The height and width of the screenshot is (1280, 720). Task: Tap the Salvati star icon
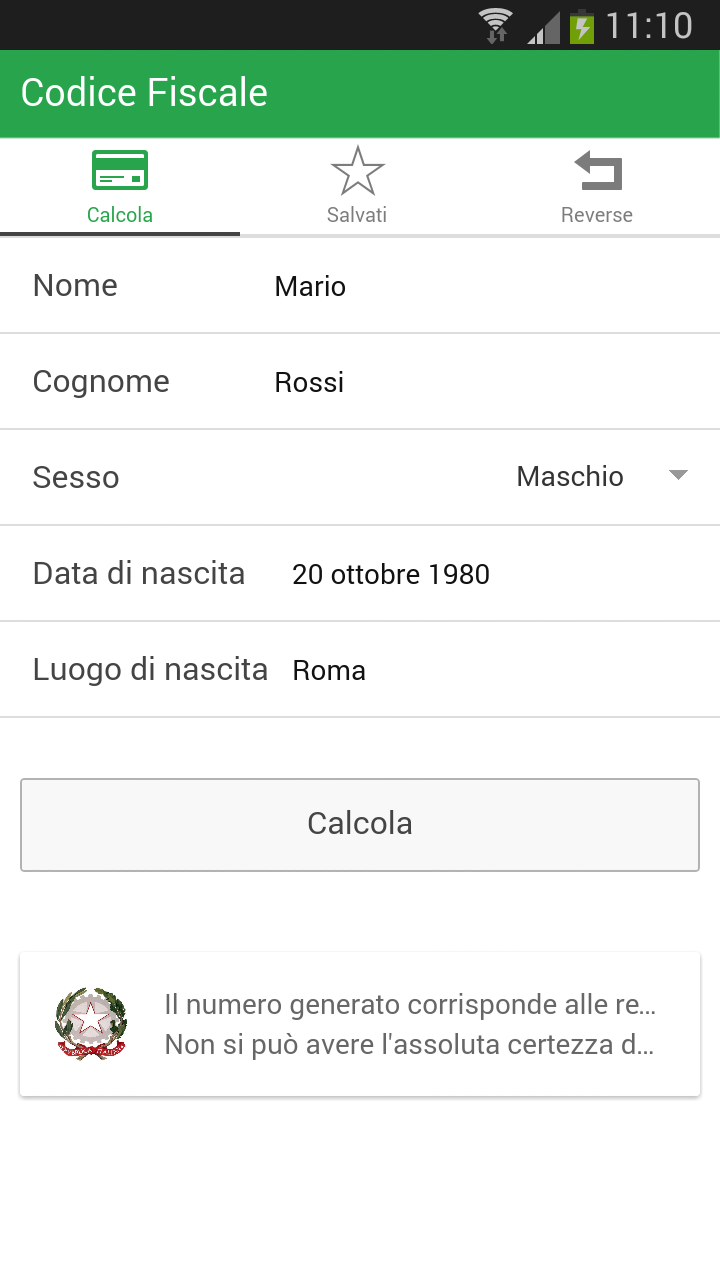click(357, 171)
